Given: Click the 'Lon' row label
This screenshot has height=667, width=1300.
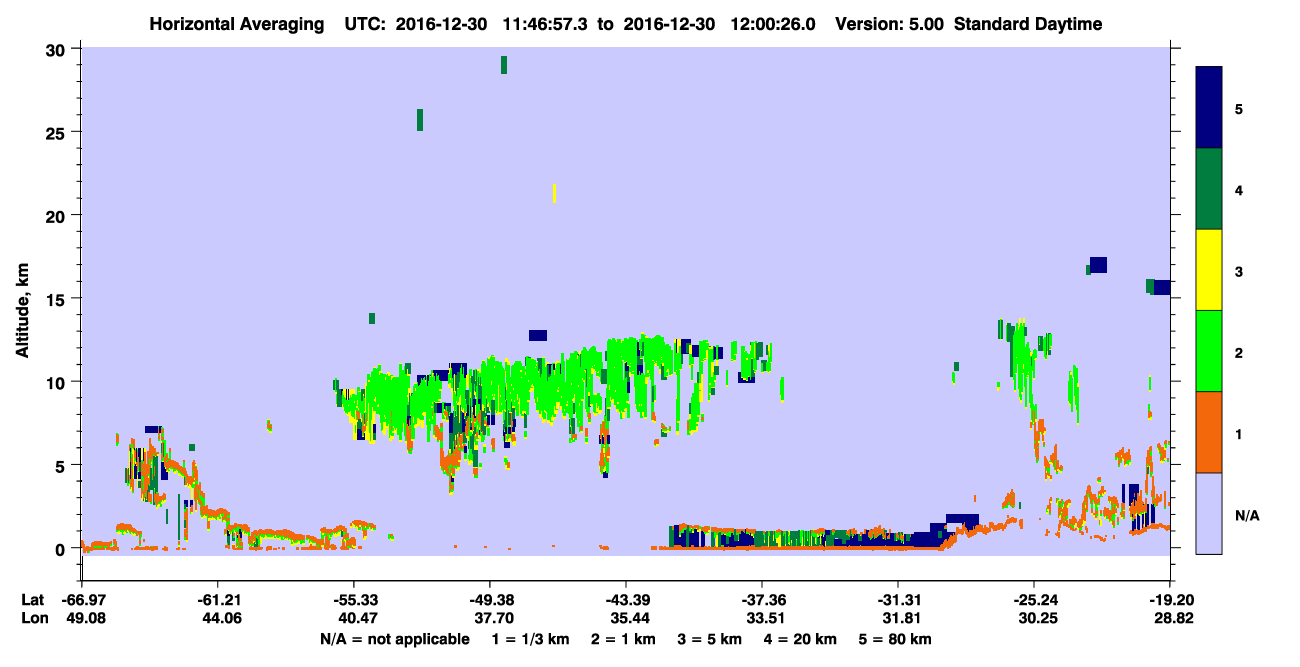Looking at the screenshot, I should click(x=35, y=618).
